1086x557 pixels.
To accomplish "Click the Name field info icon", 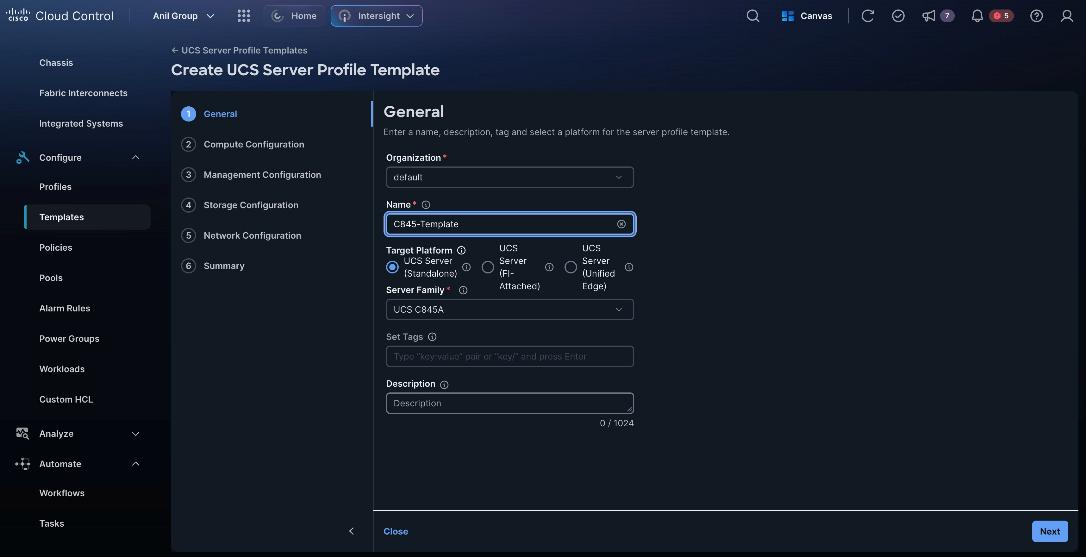I will click(x=426, y=204).
